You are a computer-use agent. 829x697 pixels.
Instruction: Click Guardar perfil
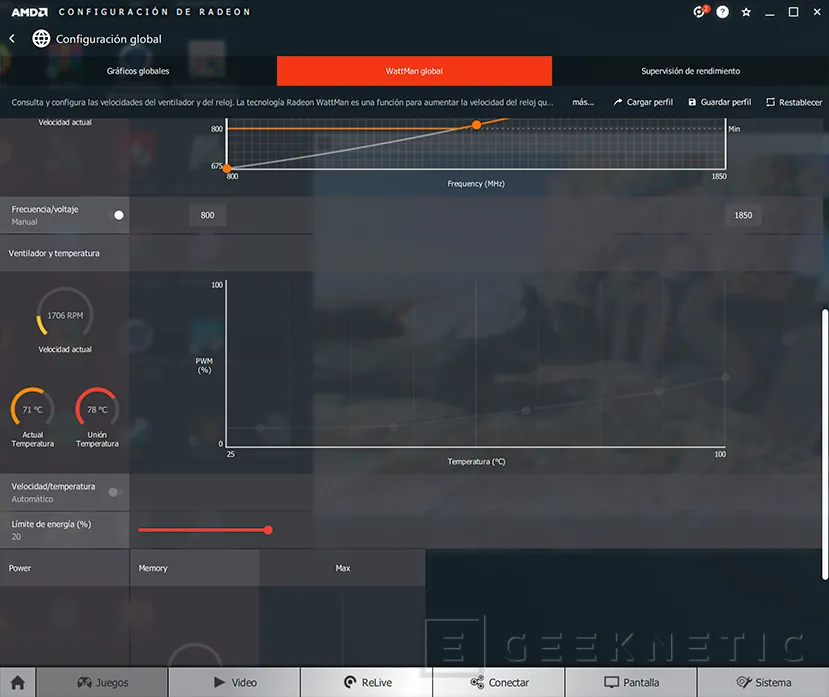(719, 102)
